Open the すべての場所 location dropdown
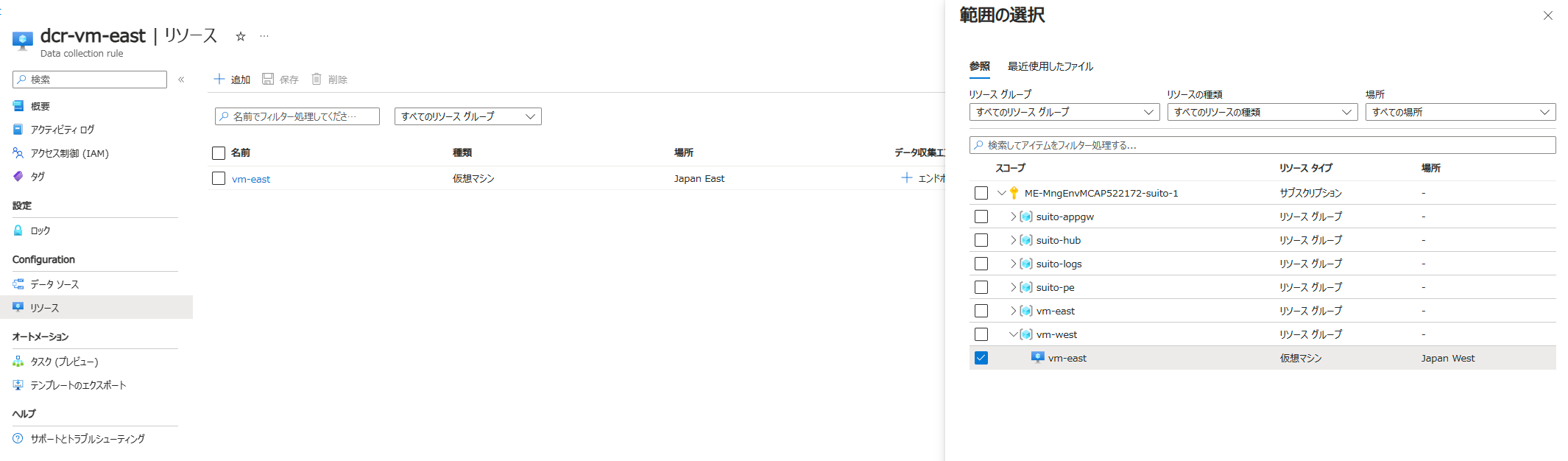1568x461 pixels. click(x=1460, y=112)
